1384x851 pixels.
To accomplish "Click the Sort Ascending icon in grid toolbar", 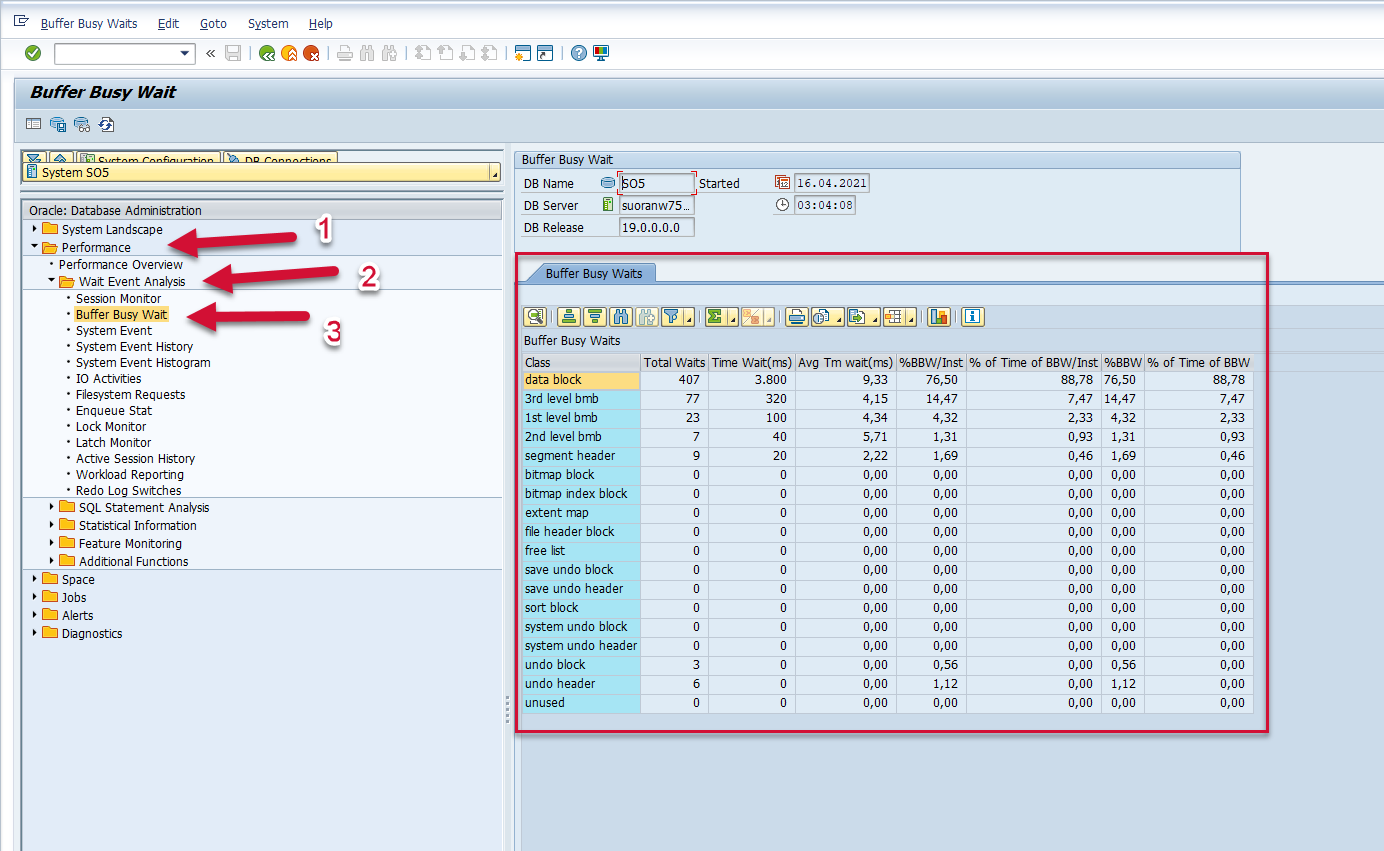I will coord(569,317).
